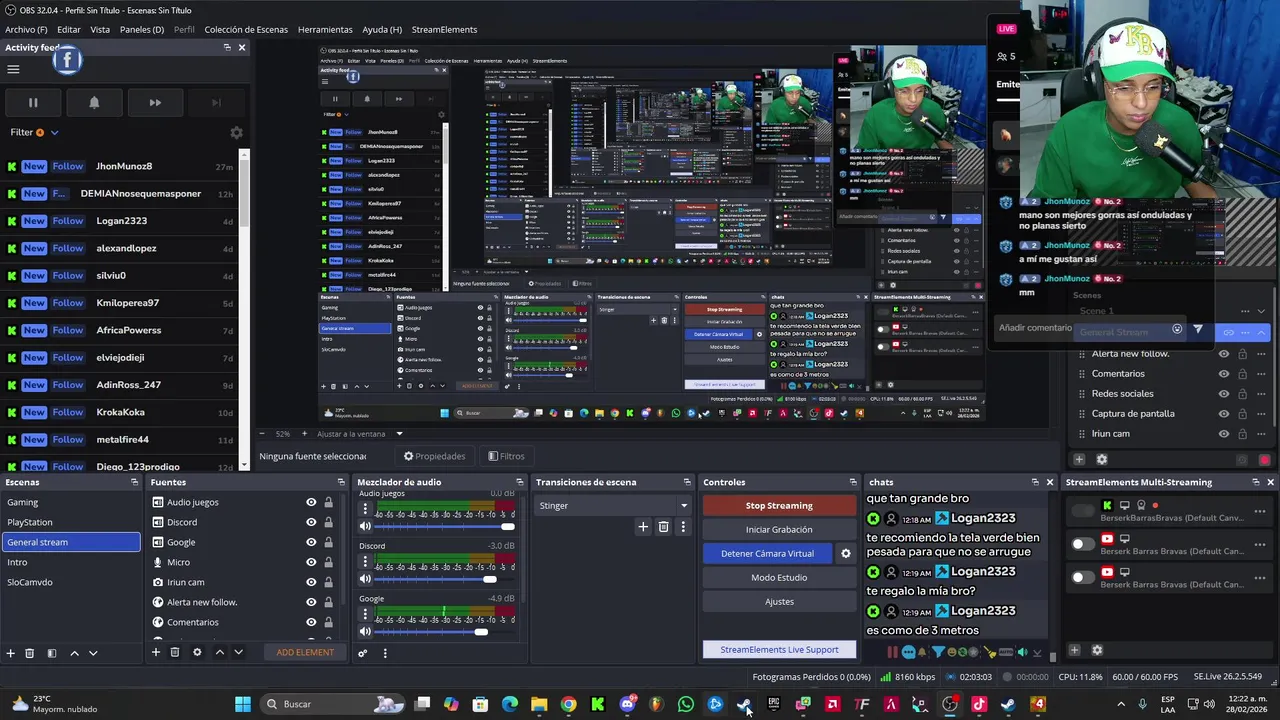Open Activity feed settings gear
This screenshot has width=1280, height=720.
(x=236, y=132)
